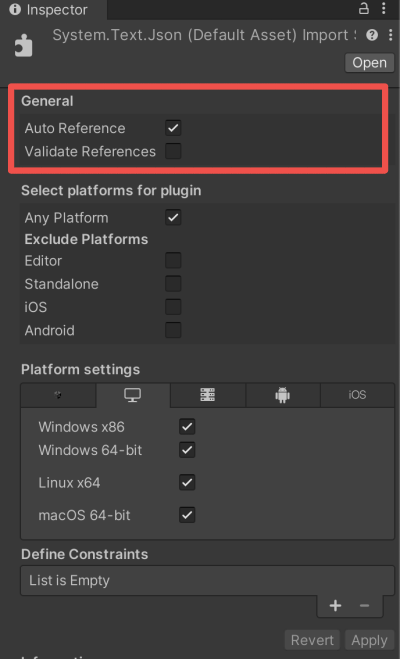Select the iOS platform settings tab
This screenshot has height=659, width=400.
coord(357,395)
